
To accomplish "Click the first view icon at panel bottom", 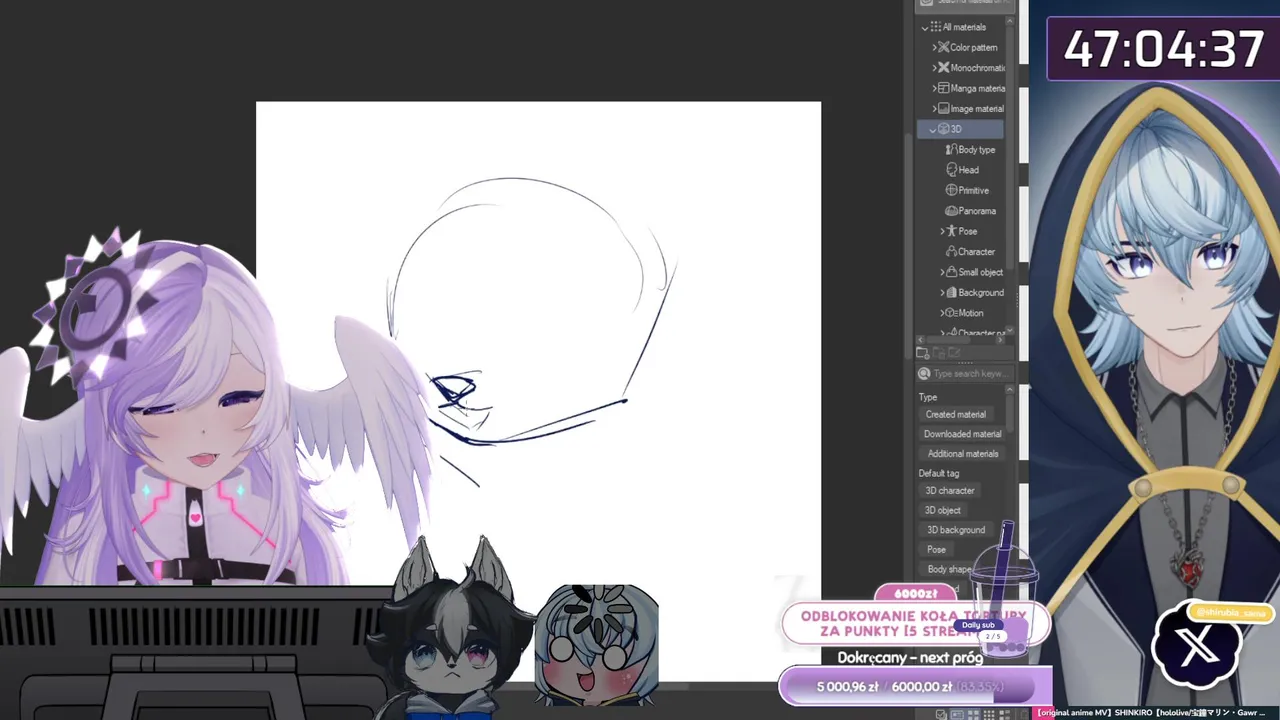I will pos(942,714).
